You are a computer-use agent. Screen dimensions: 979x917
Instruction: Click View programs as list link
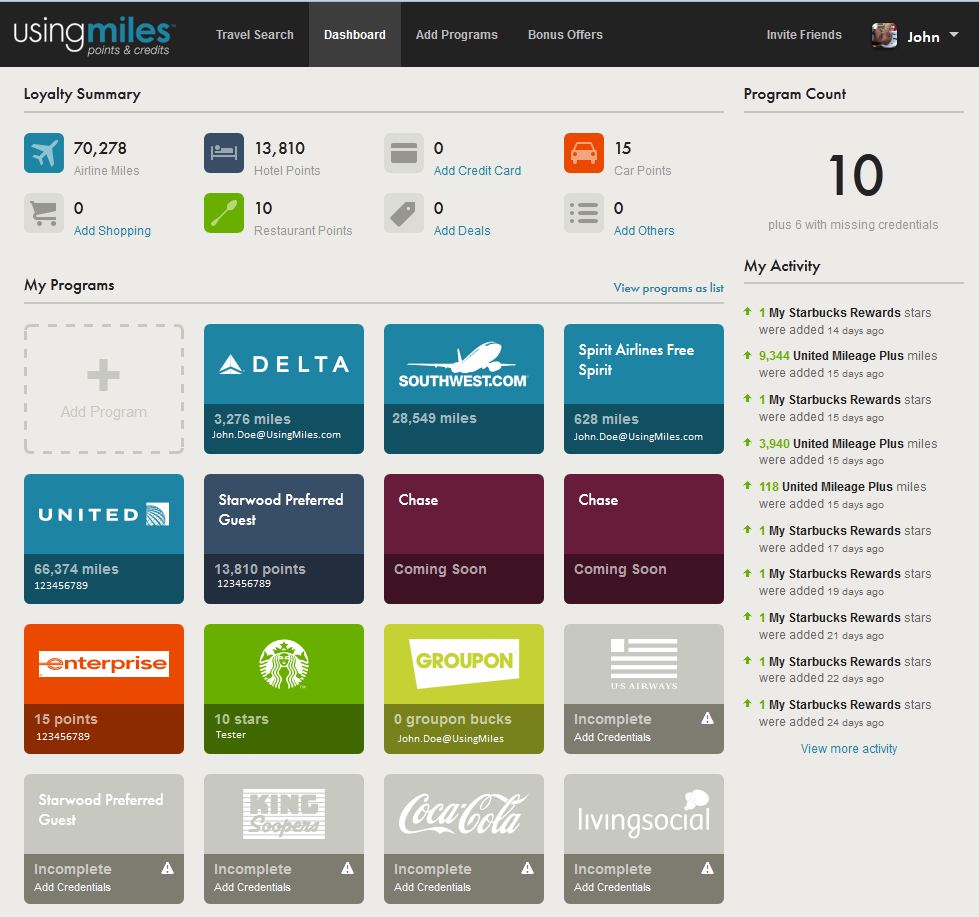coord(669,288)
